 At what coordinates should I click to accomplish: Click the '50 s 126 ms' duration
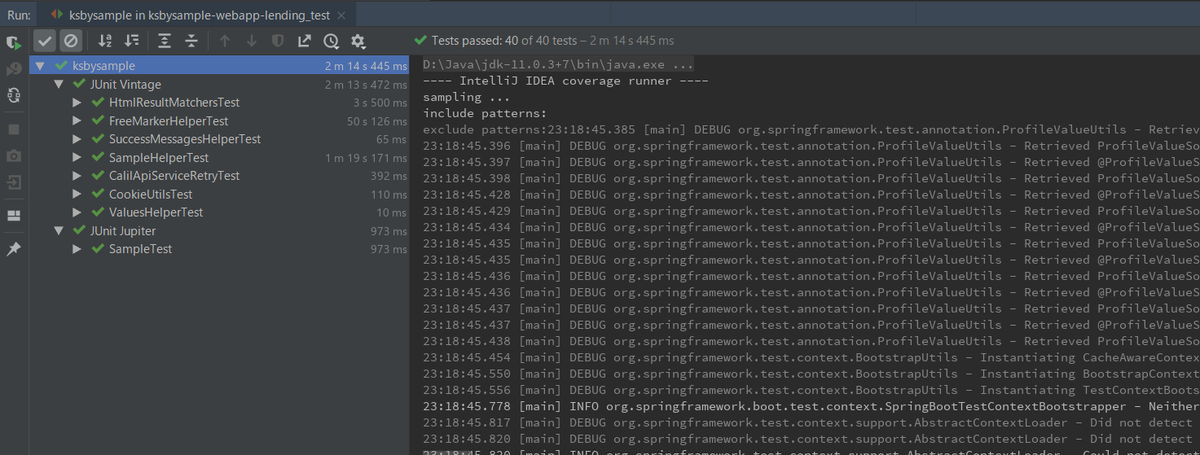(x=376, y=121)
